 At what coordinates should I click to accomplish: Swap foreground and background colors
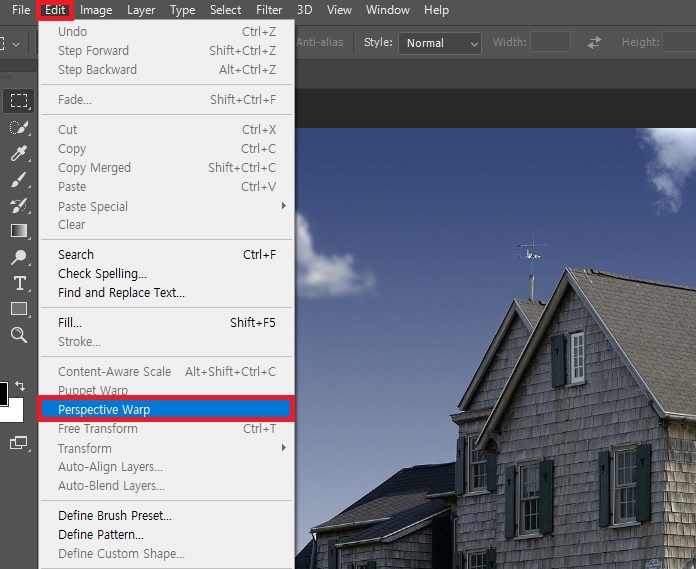[x=20, y=385]
